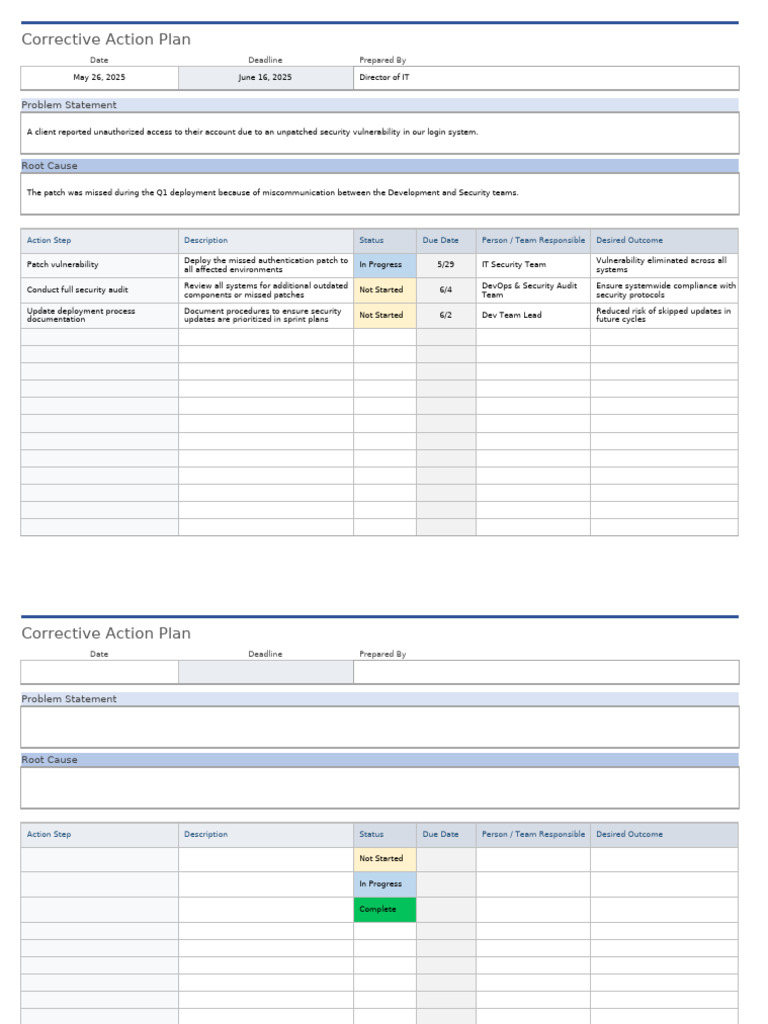This screenshot has width=768, height=1024.
Task: Select the green 'Complete' status cell
Action: pyautogui.click(x=385, y=910)
